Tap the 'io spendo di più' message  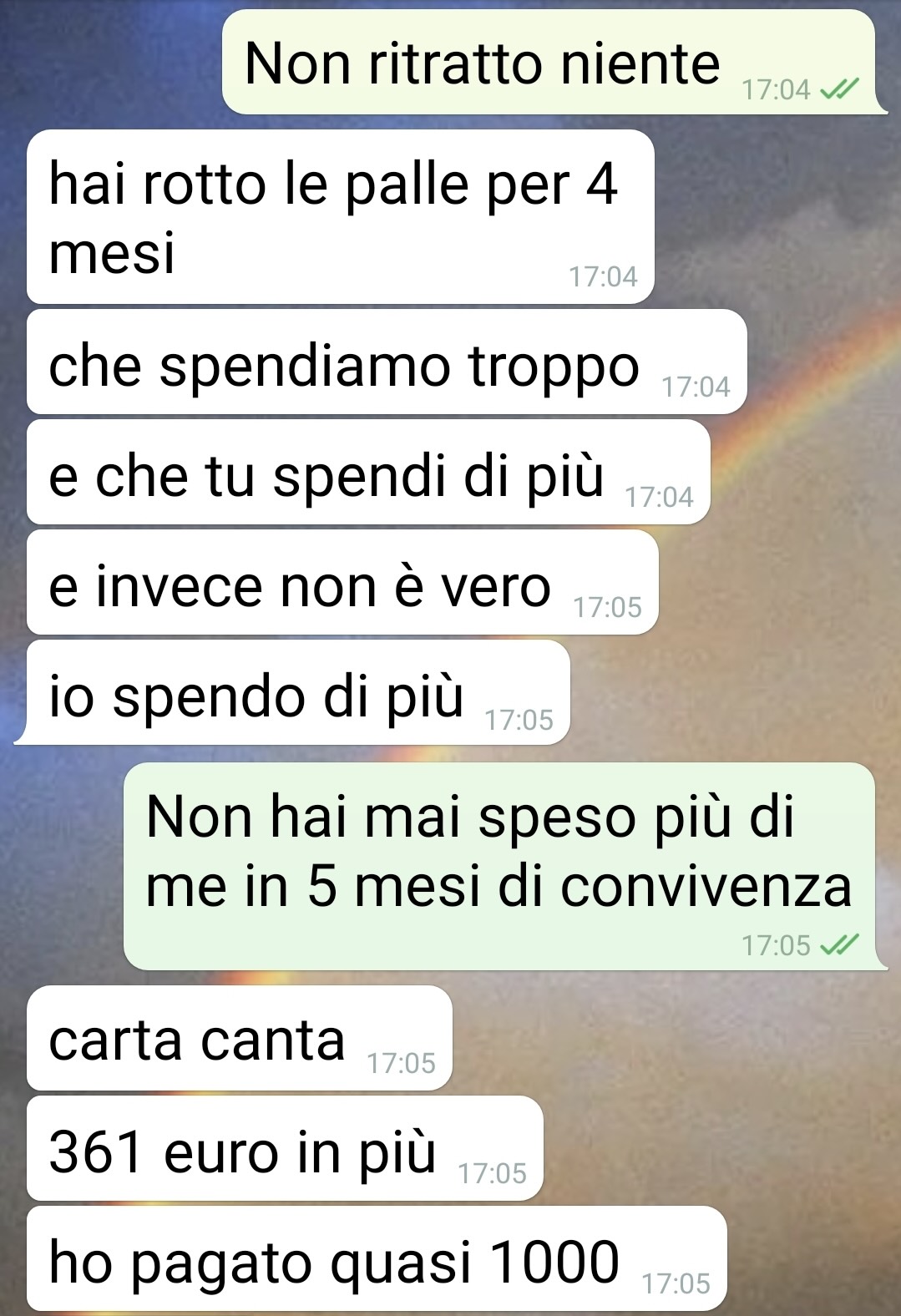(298, 692)
